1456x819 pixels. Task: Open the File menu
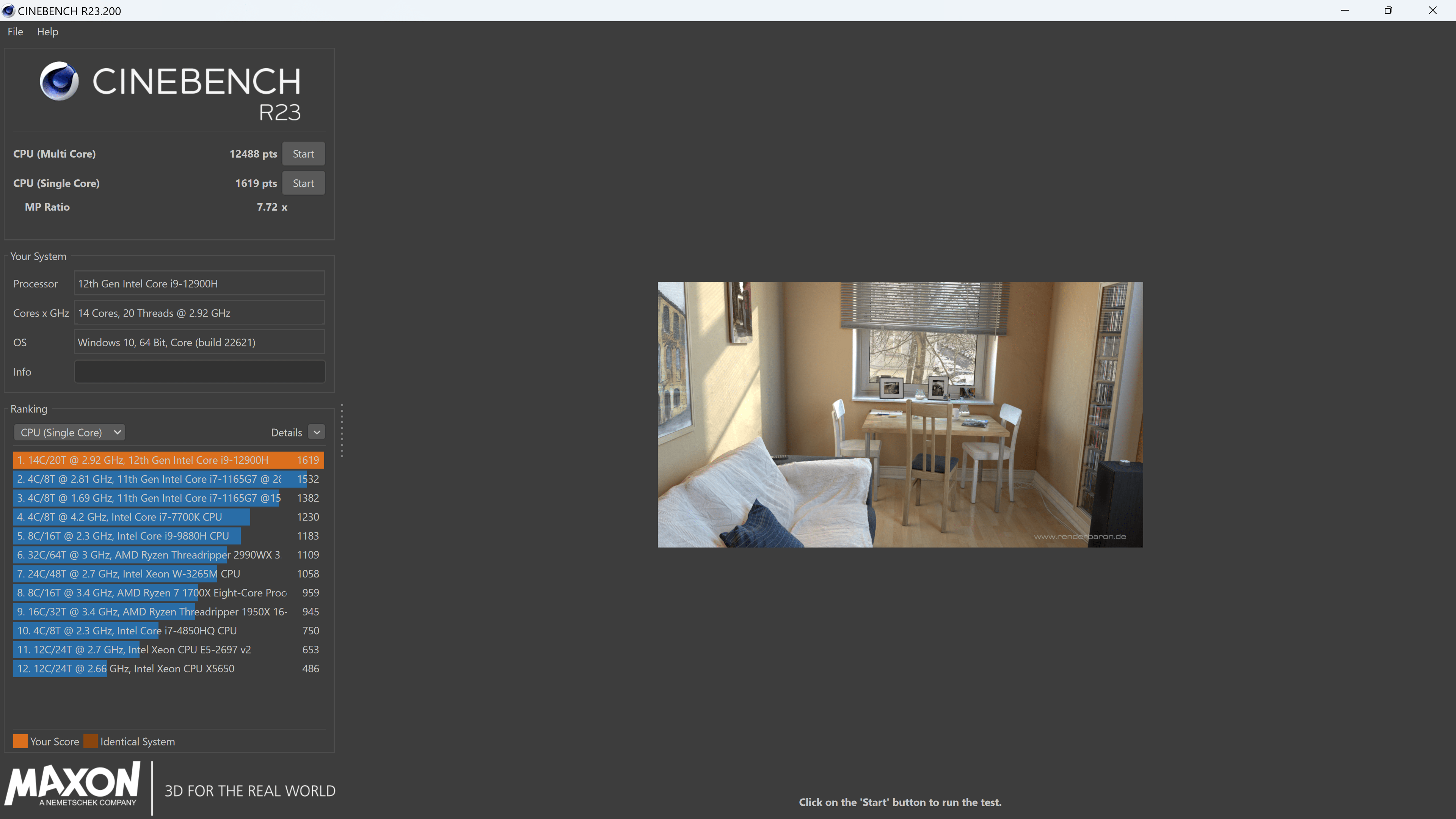tap(15, 31)
